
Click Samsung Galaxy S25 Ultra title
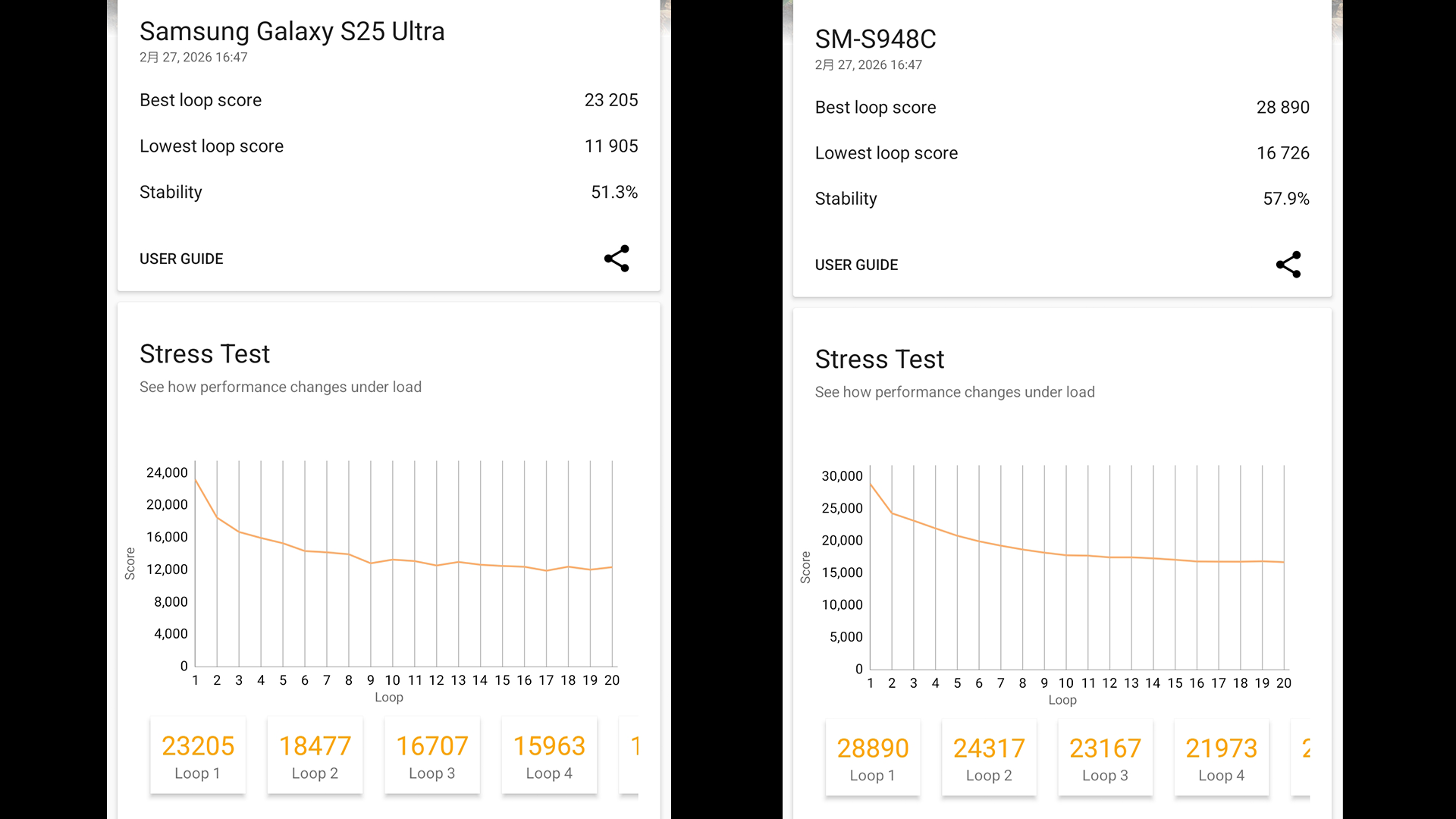[292, 32]
